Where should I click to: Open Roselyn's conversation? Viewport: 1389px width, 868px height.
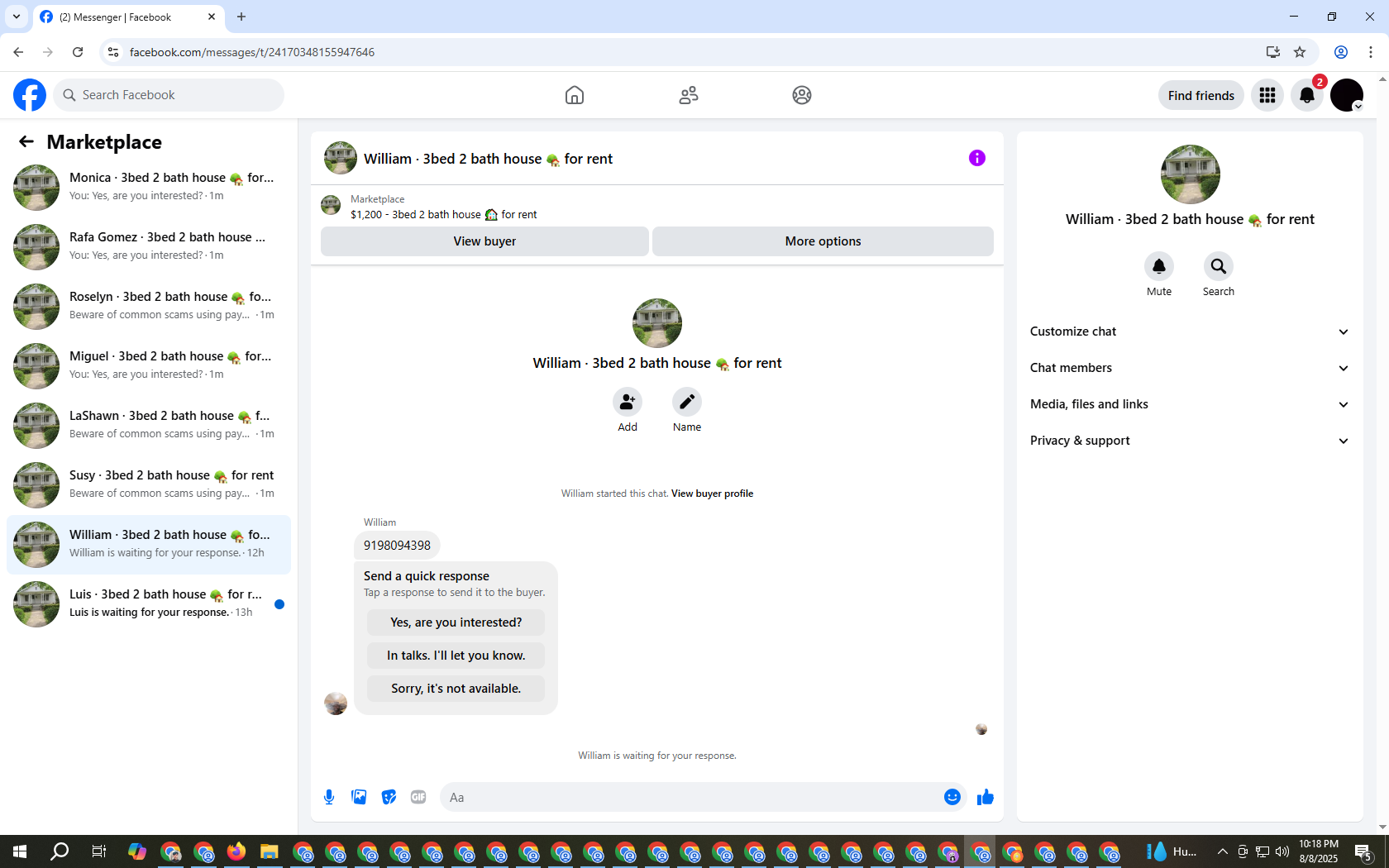pyautogui.click(x=149, y=306)
